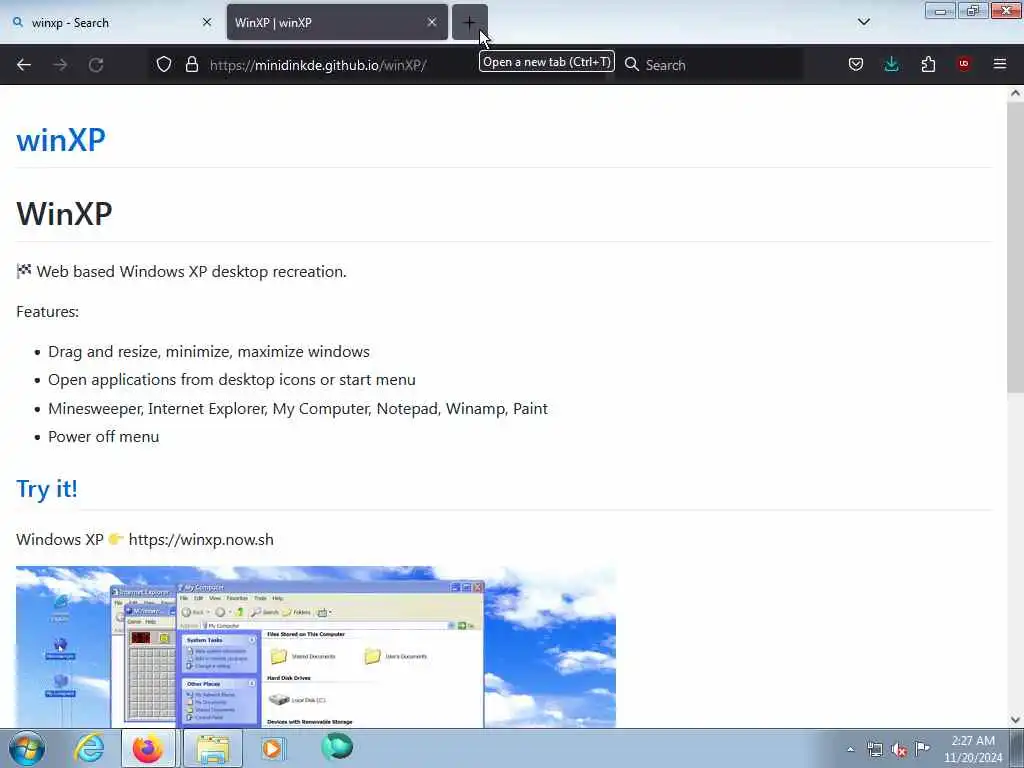The image size is (1024, 768).
Task: Click the Minesweeper, Internet Explorer bullet line
Action: tap(298, 408)
